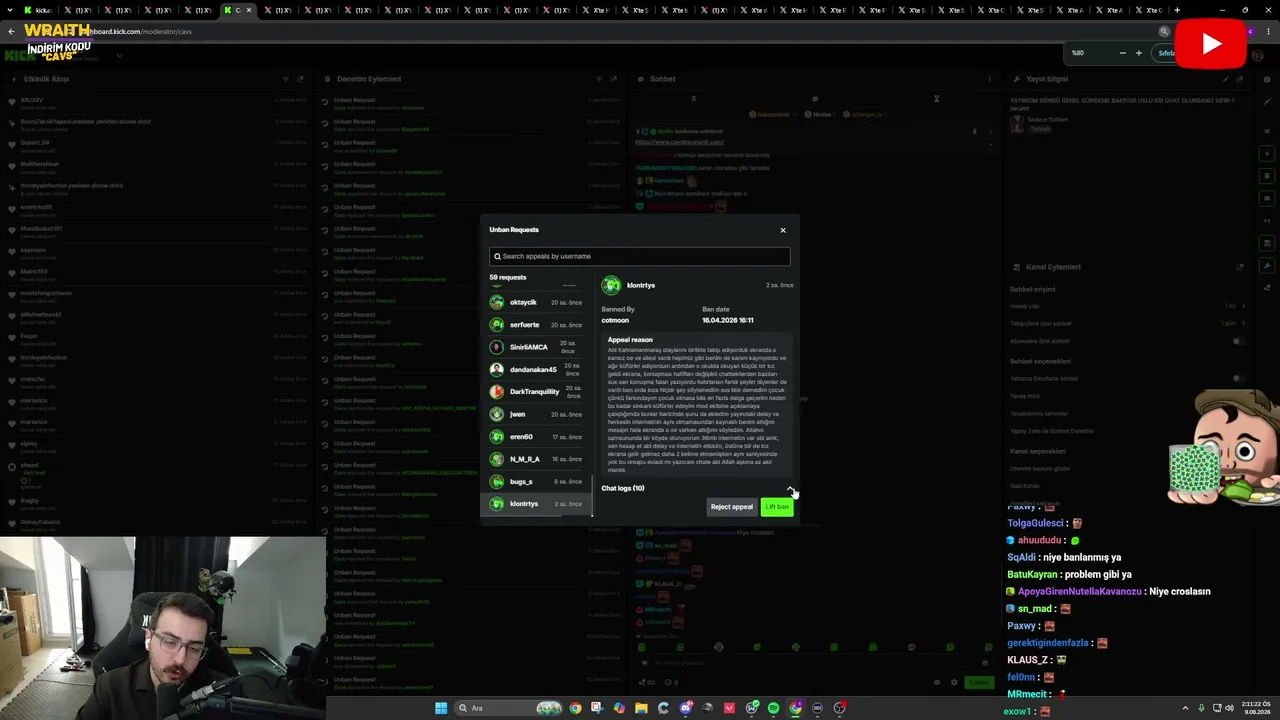Click the ban date 16.04.2026 16:11
This screenshot has width=1280, height=720.
click(x=728, y=320)
